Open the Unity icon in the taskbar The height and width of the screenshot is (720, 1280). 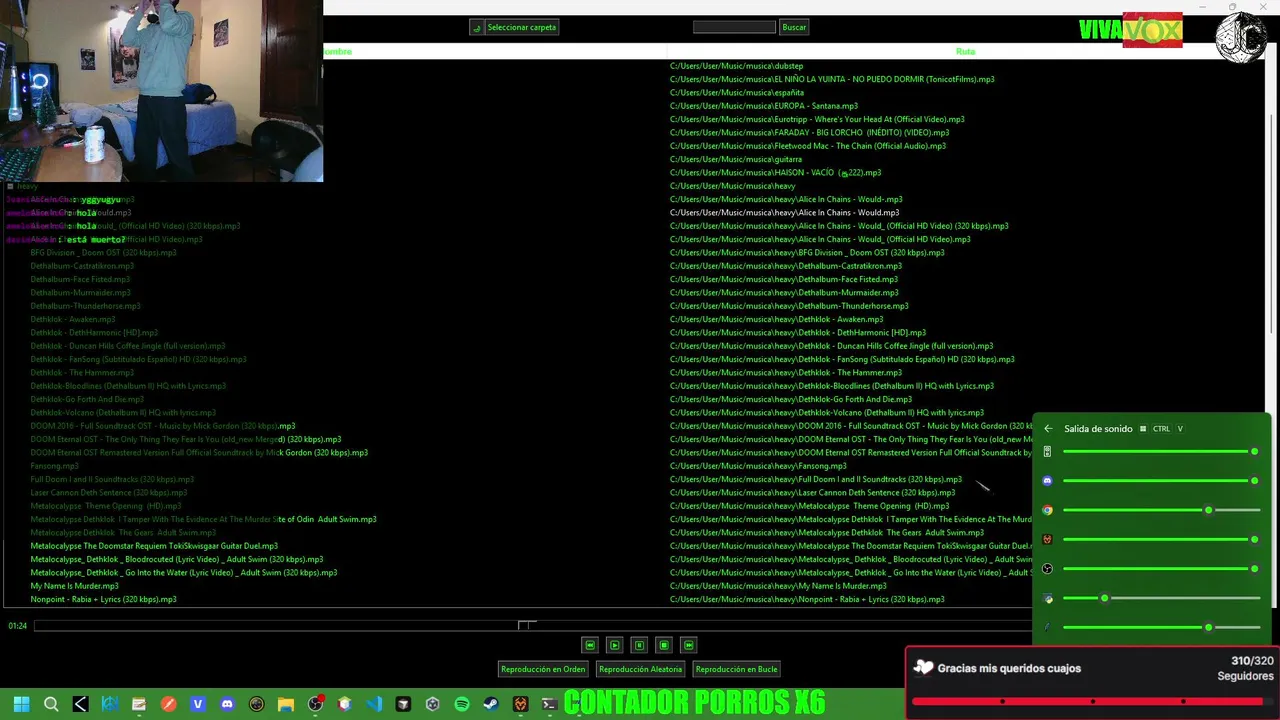[x=433, y=704]
